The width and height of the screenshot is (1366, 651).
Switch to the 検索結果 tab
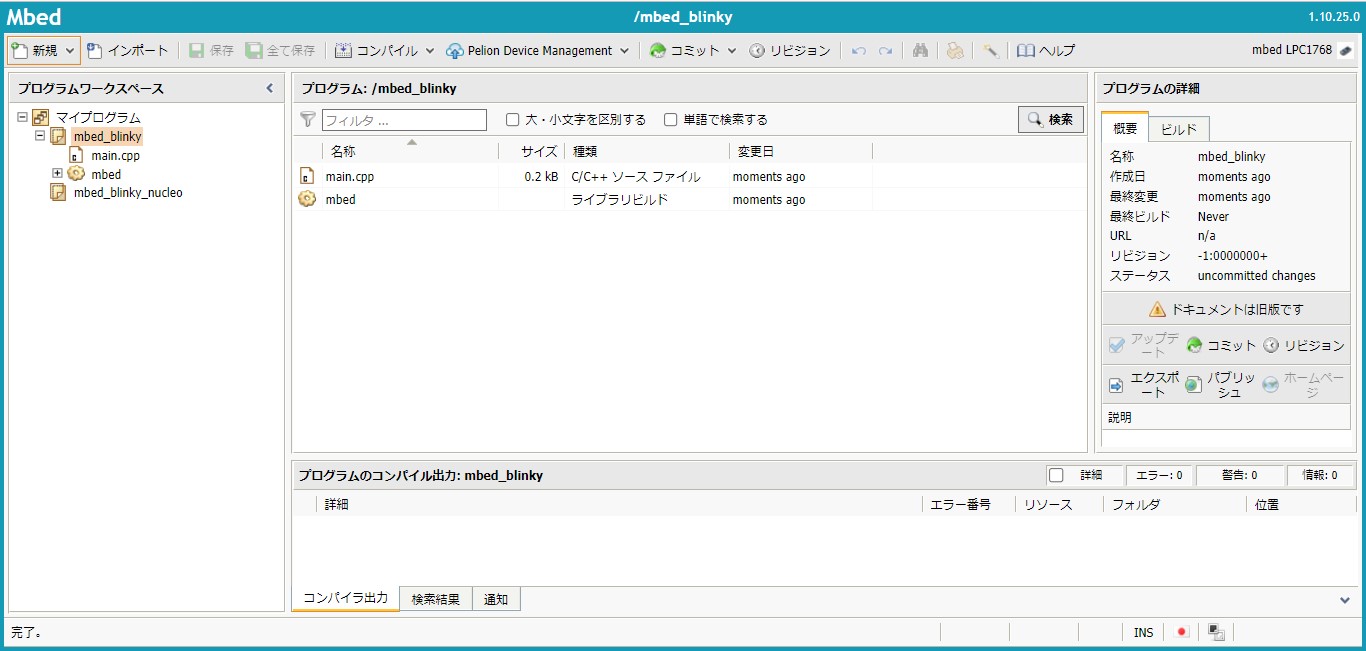coord(436,600)
